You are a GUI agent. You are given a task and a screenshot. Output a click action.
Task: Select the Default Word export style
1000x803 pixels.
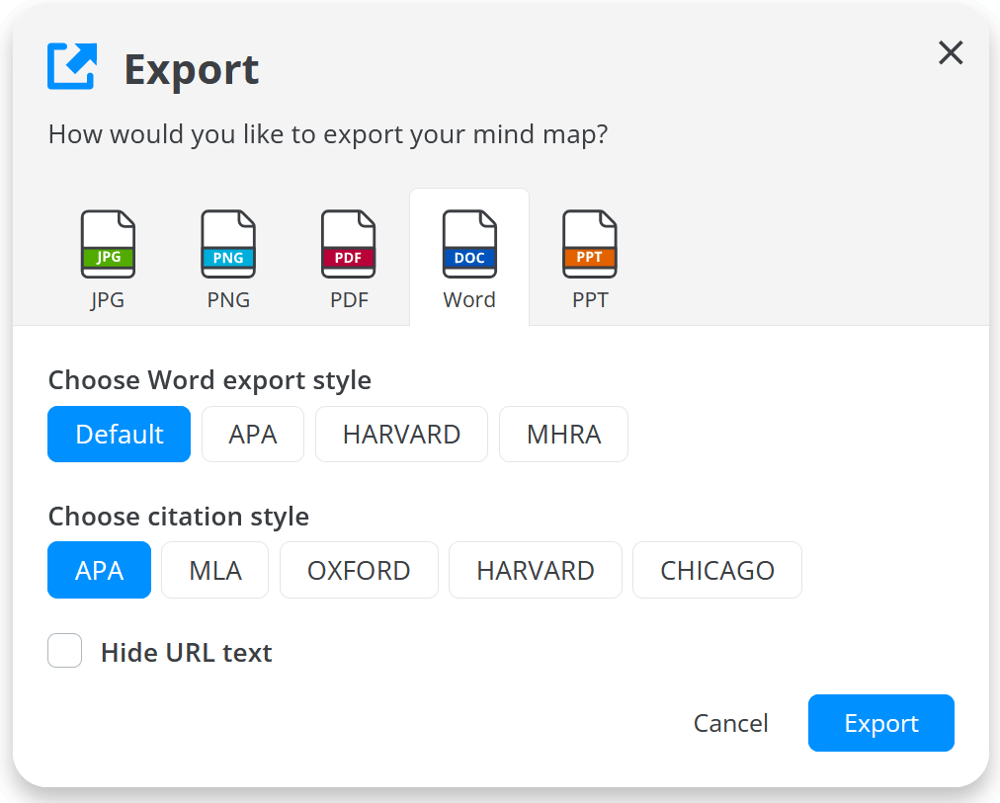click(118, 434)
